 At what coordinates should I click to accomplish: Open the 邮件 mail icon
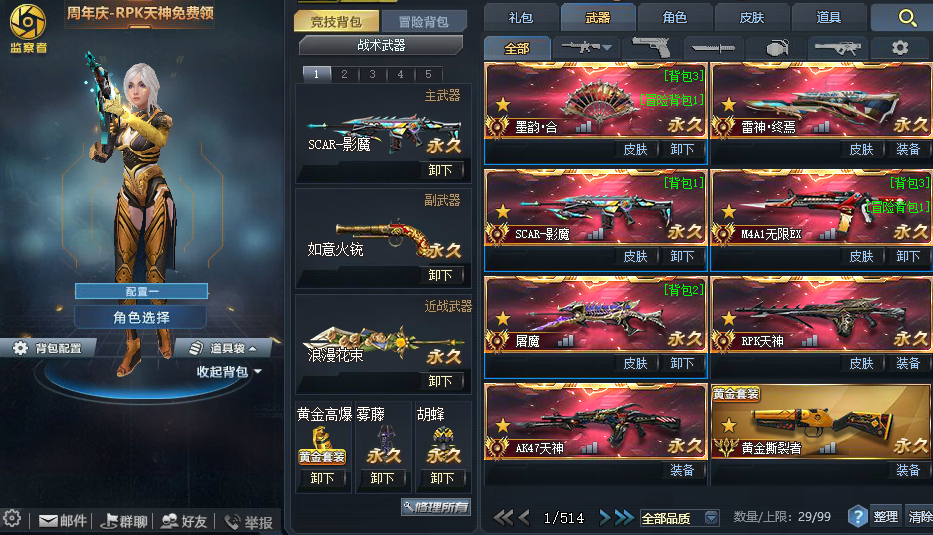tap(62, 521)
